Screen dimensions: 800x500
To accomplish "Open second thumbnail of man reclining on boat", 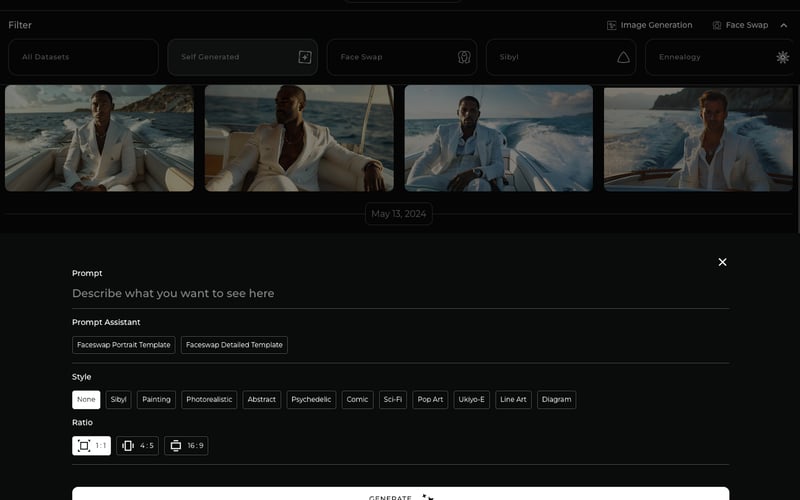I will pos(299,138).
